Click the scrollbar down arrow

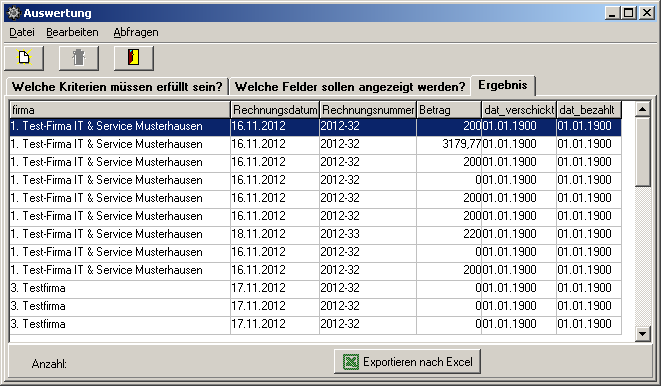pos(642,334)
